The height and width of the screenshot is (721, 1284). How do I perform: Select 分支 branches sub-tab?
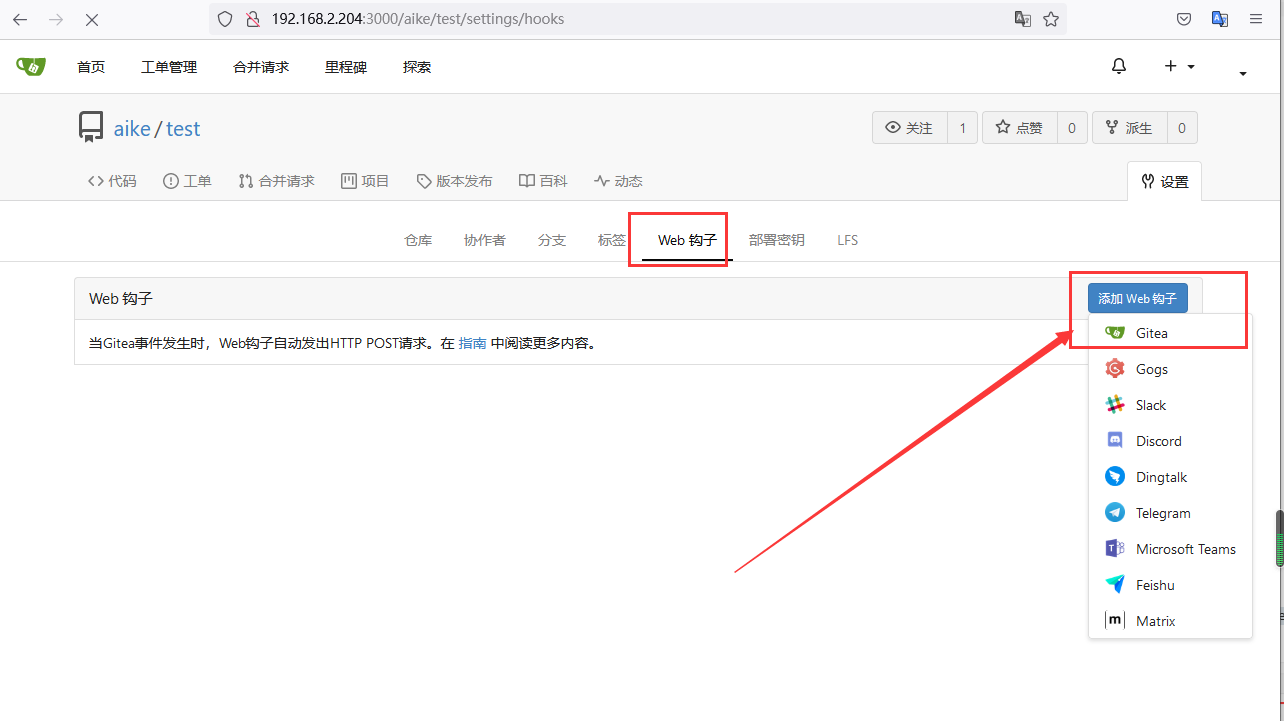click(x=552, y=240)
